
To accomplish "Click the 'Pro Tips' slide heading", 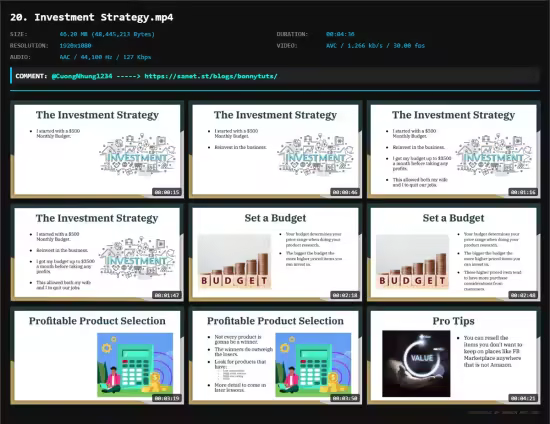I will click(x=454, y=321).
